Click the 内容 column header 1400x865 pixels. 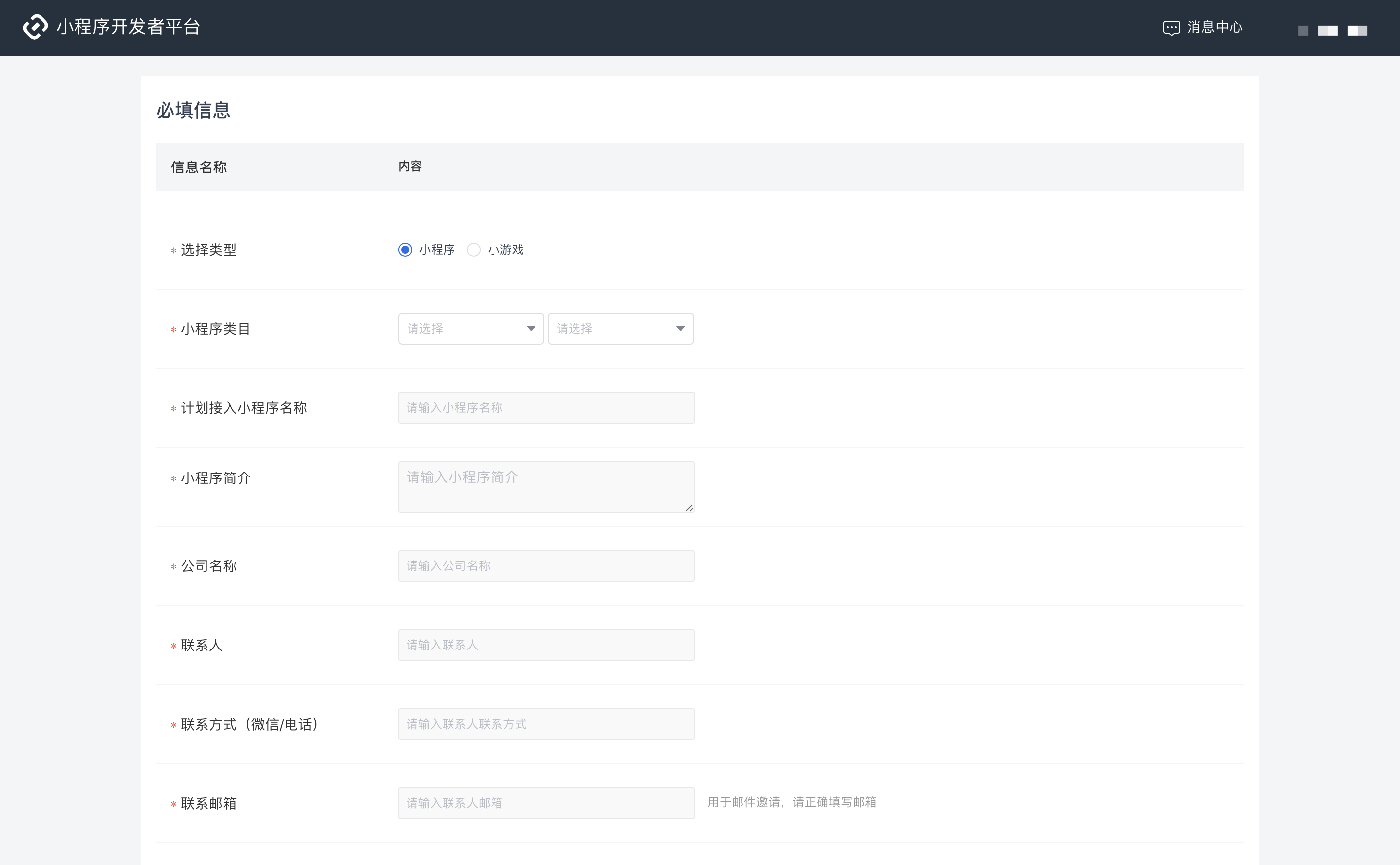pyautogui.click(x=410, y=166)
